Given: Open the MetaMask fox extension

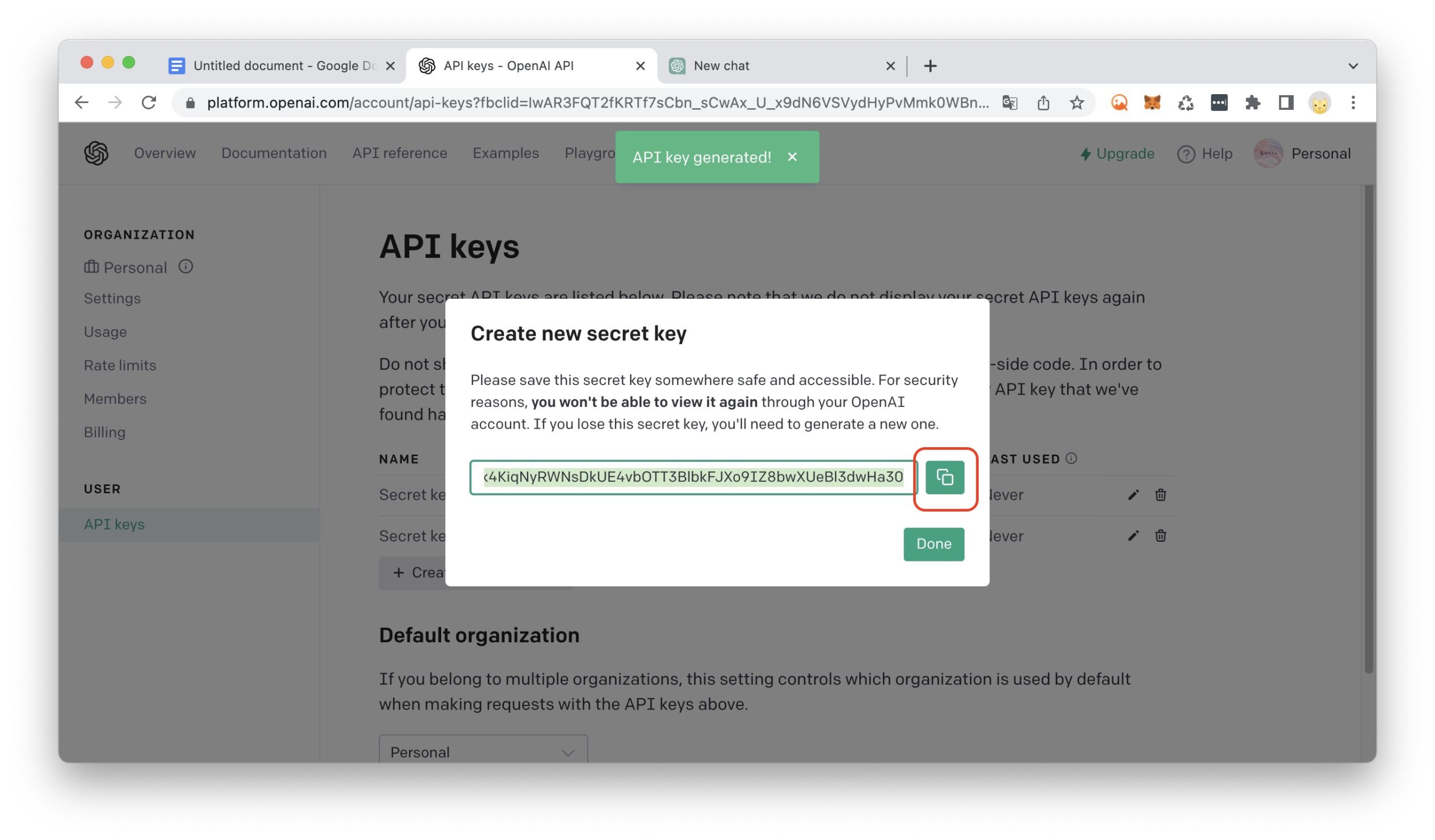Looking at the screenshot, I should click(1152, 103).
